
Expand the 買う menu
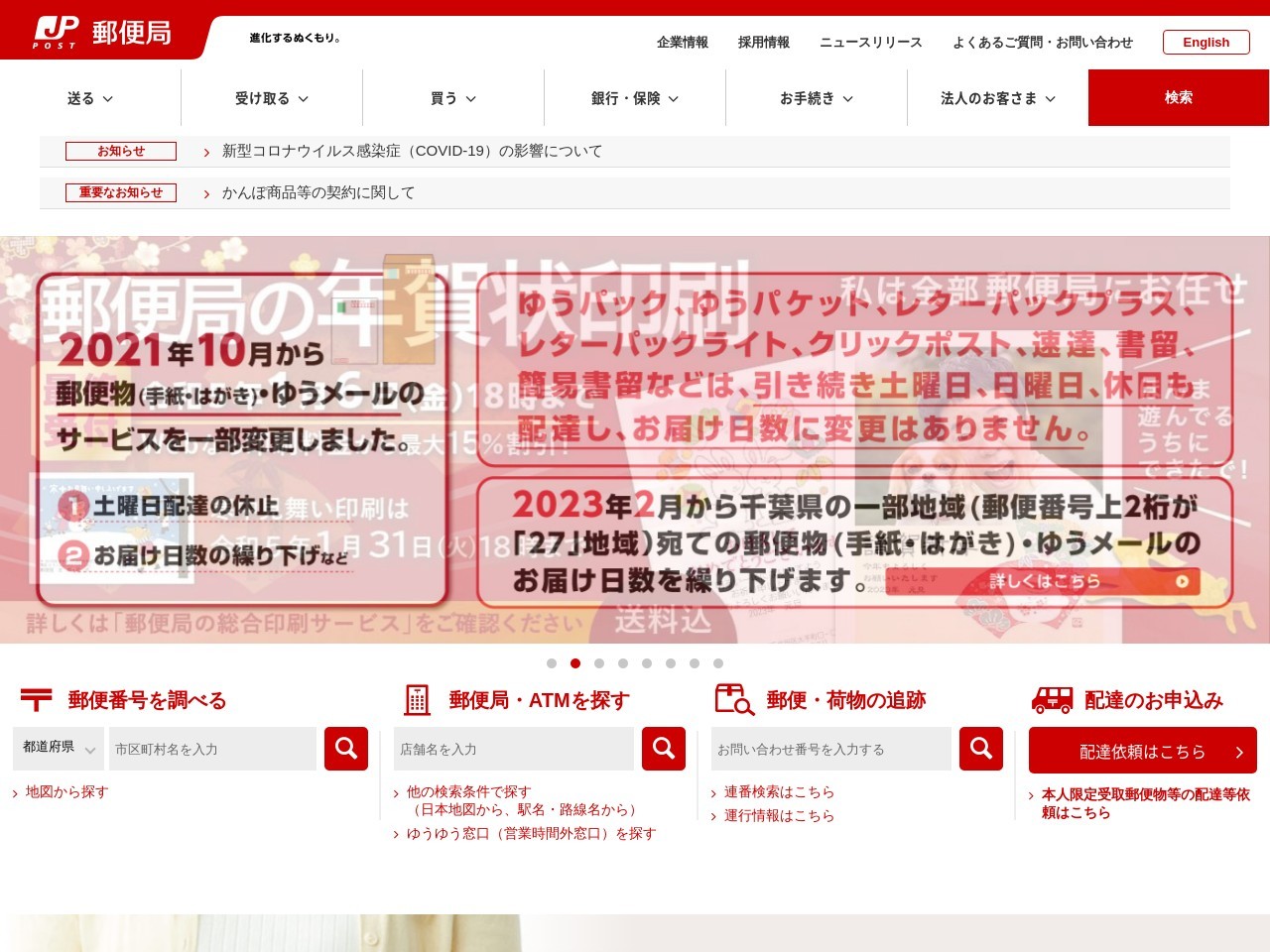coord(453,98)
